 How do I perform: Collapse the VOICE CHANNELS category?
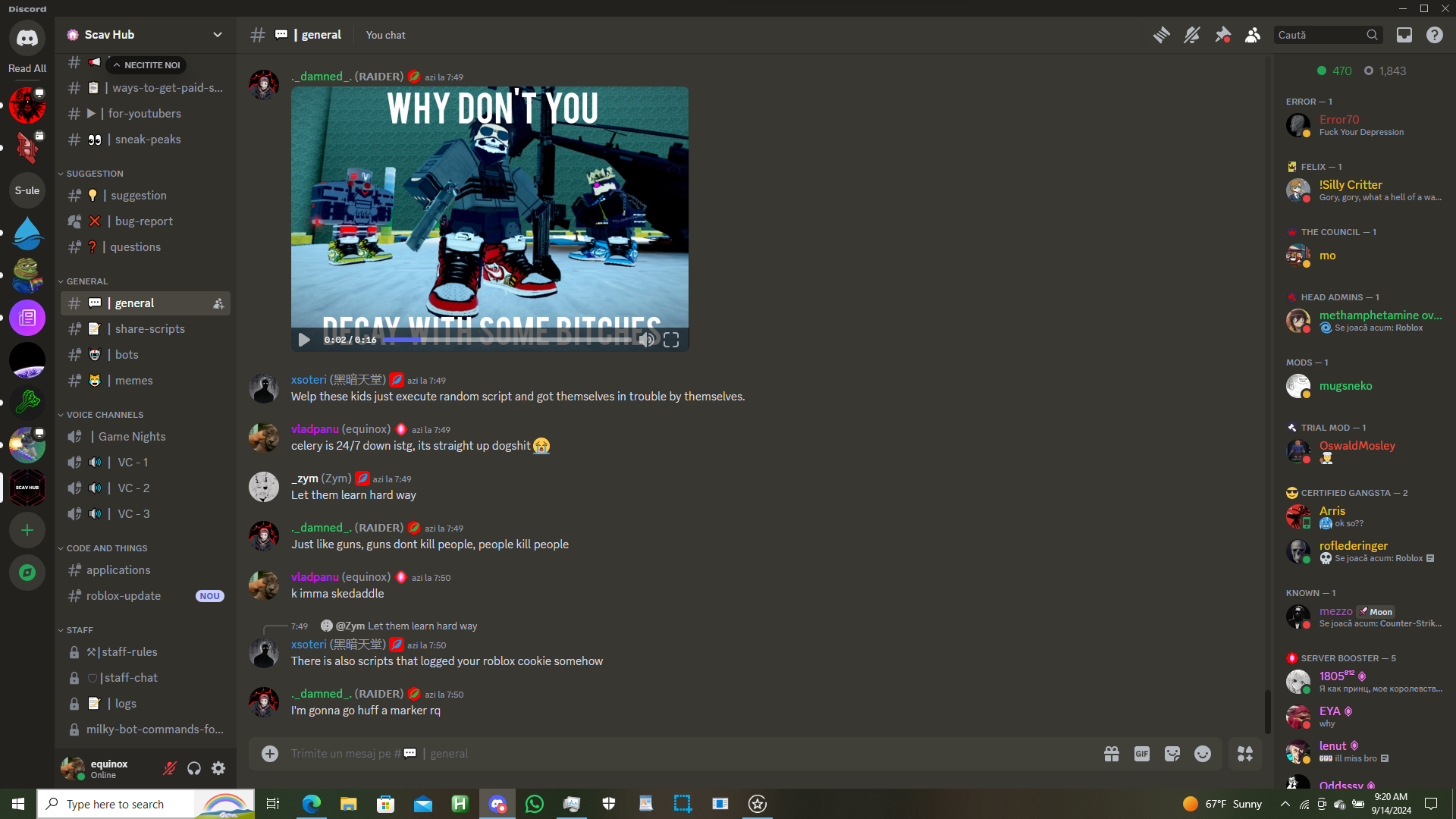(x=105, y=415)
